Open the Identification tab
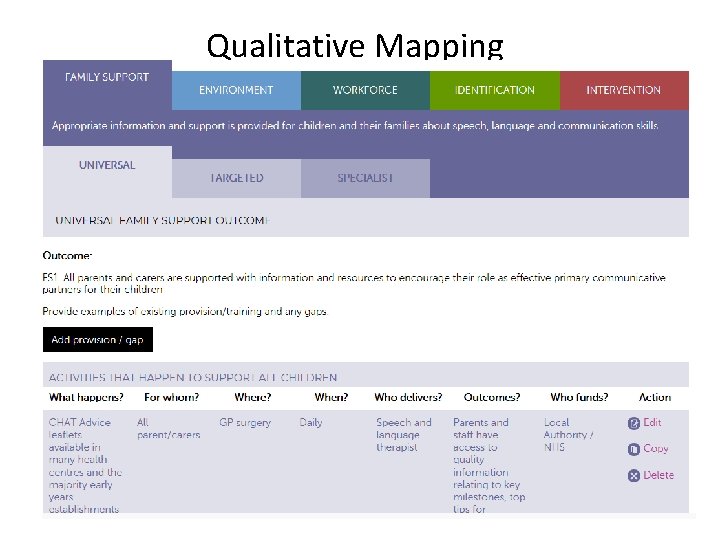Image resolution: width=720 pixels, height=540 pixels. coord(495,90)
